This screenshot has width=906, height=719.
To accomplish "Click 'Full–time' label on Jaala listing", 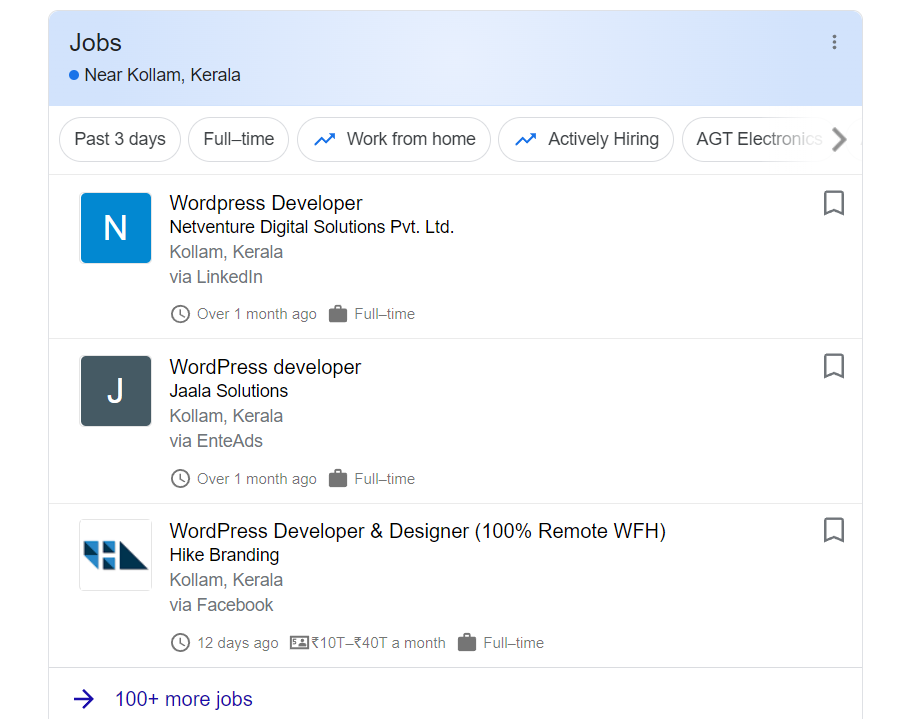I will tap(385, 479).
